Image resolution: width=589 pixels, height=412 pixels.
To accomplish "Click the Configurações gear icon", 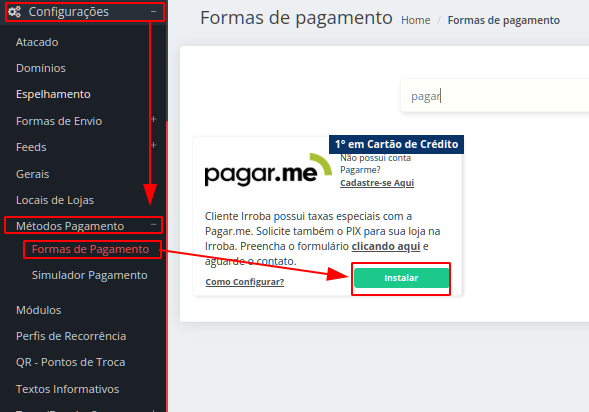I will pyautogui.click(x=15, y=12).
